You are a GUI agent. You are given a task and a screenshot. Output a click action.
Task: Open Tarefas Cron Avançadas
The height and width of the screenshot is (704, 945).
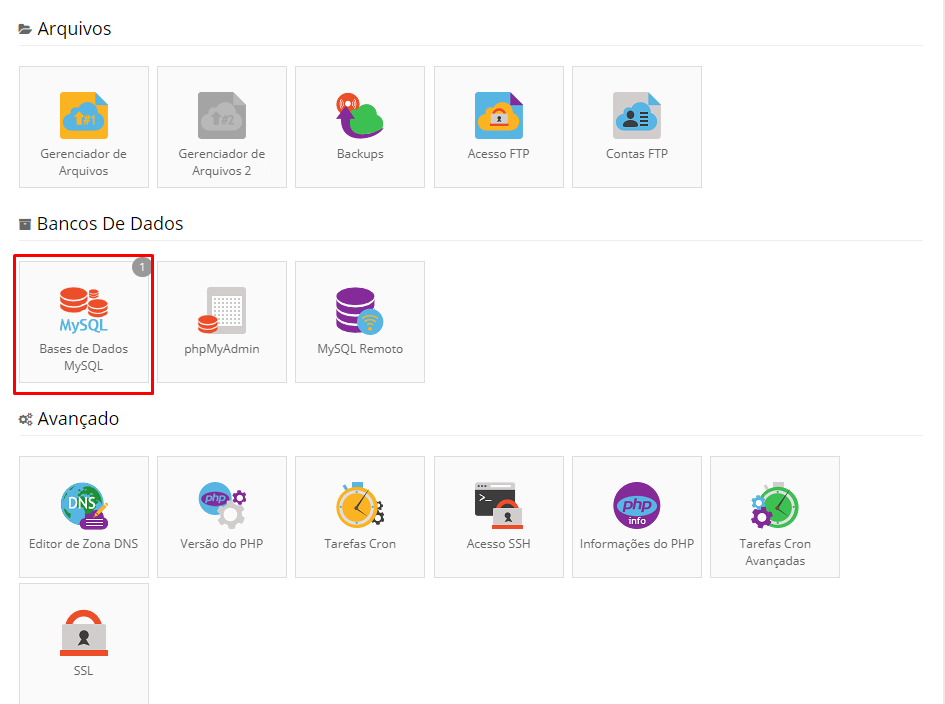pyautogui.click(x=775, y=516)
